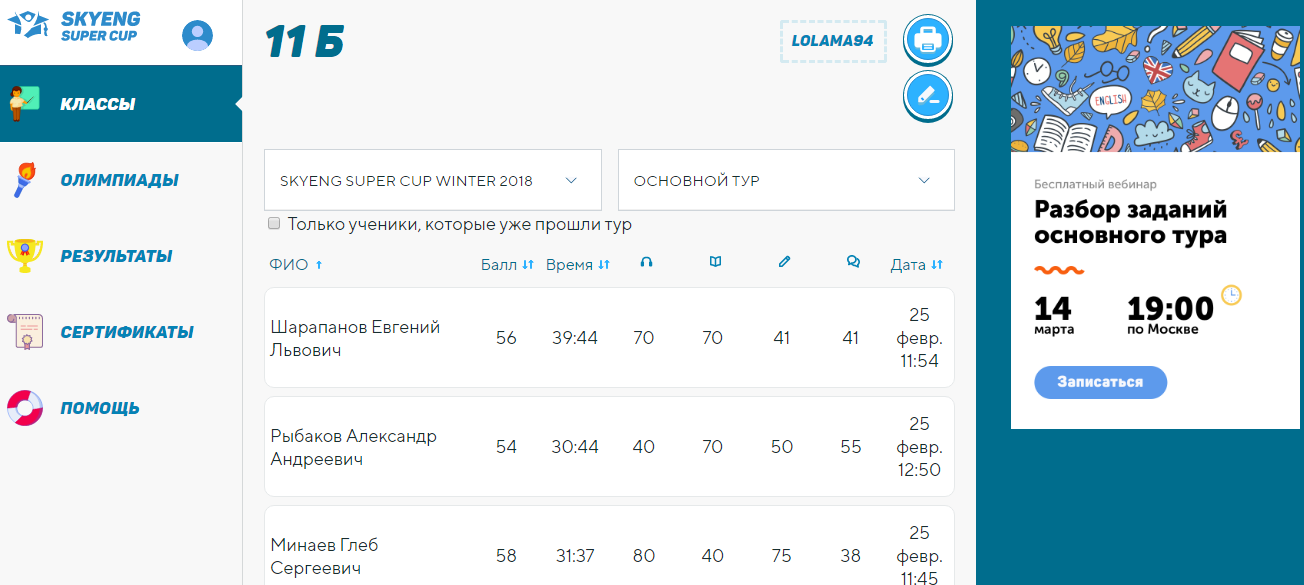Select student Рыбаков Александр Андреевич
Viewport: 1304px width, 585px height.
pos(353,447)
